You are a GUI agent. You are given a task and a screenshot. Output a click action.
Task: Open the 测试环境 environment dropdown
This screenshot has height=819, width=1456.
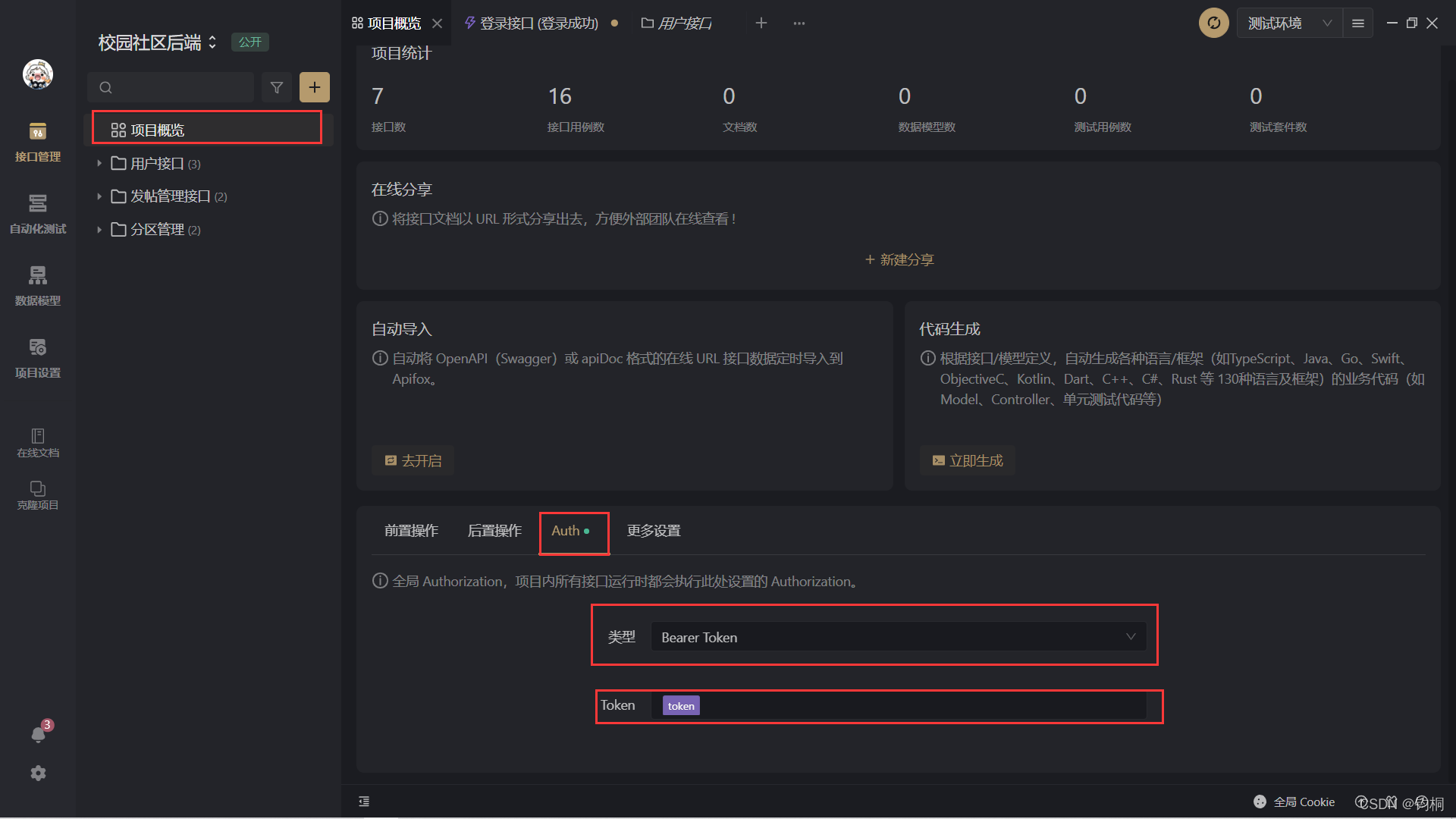tap(1288, 23)
